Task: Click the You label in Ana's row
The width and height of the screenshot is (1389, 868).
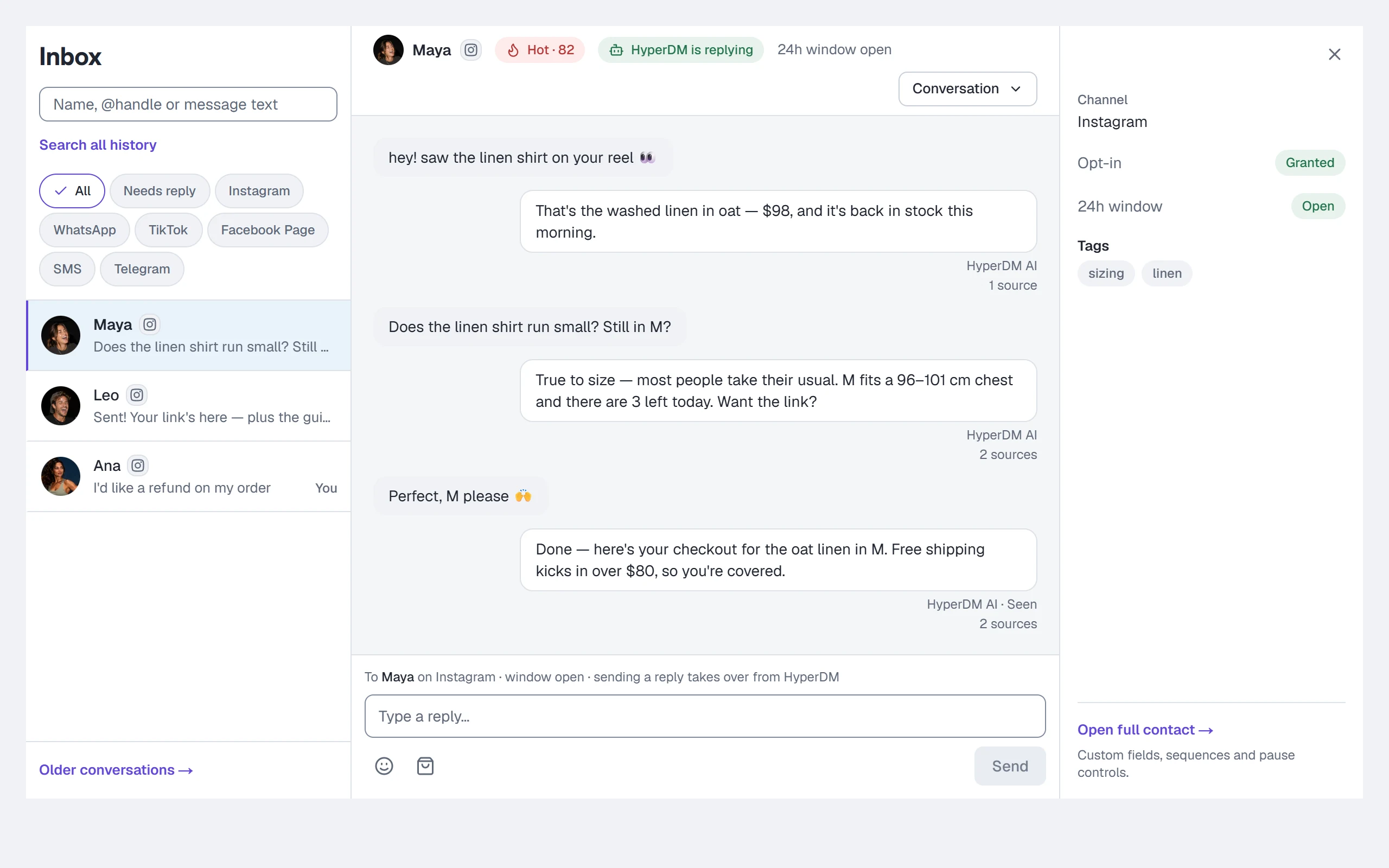Action: (x=326, y=488)
